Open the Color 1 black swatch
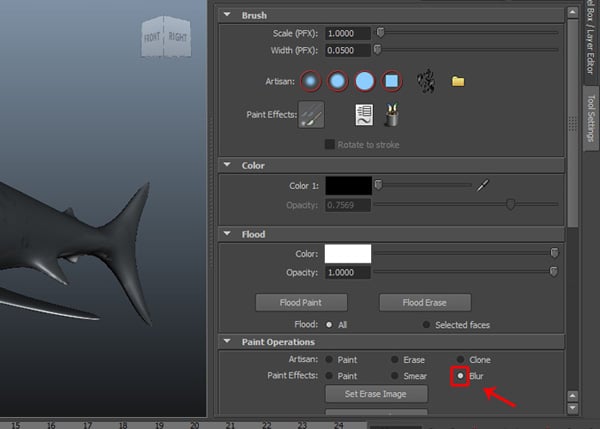 pos(348,186)
